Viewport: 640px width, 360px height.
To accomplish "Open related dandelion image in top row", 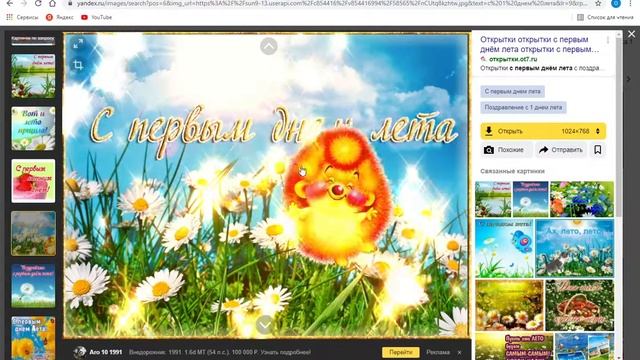I will (531, 199).
